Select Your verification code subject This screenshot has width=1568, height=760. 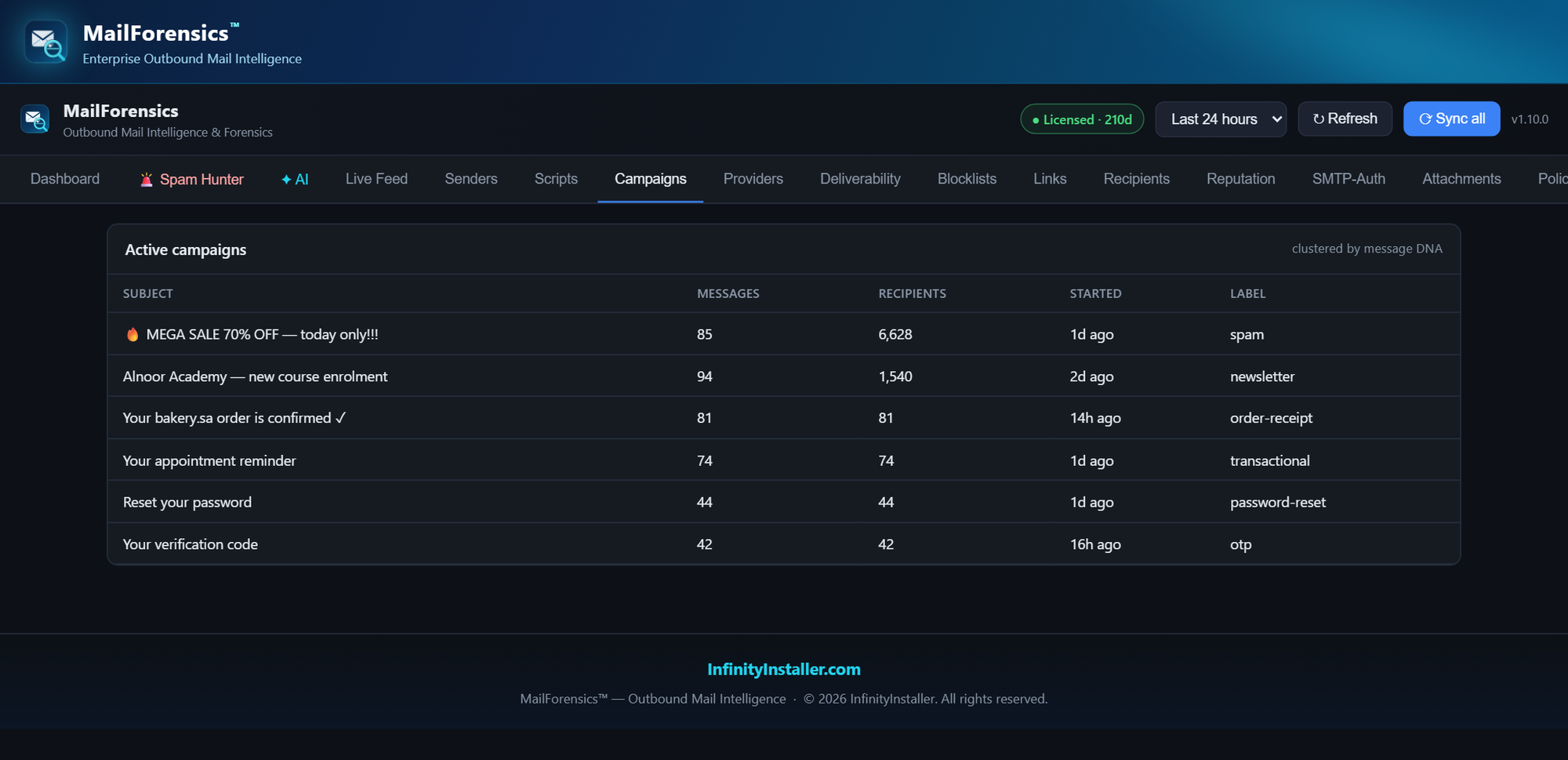click(x=191, y=544)
